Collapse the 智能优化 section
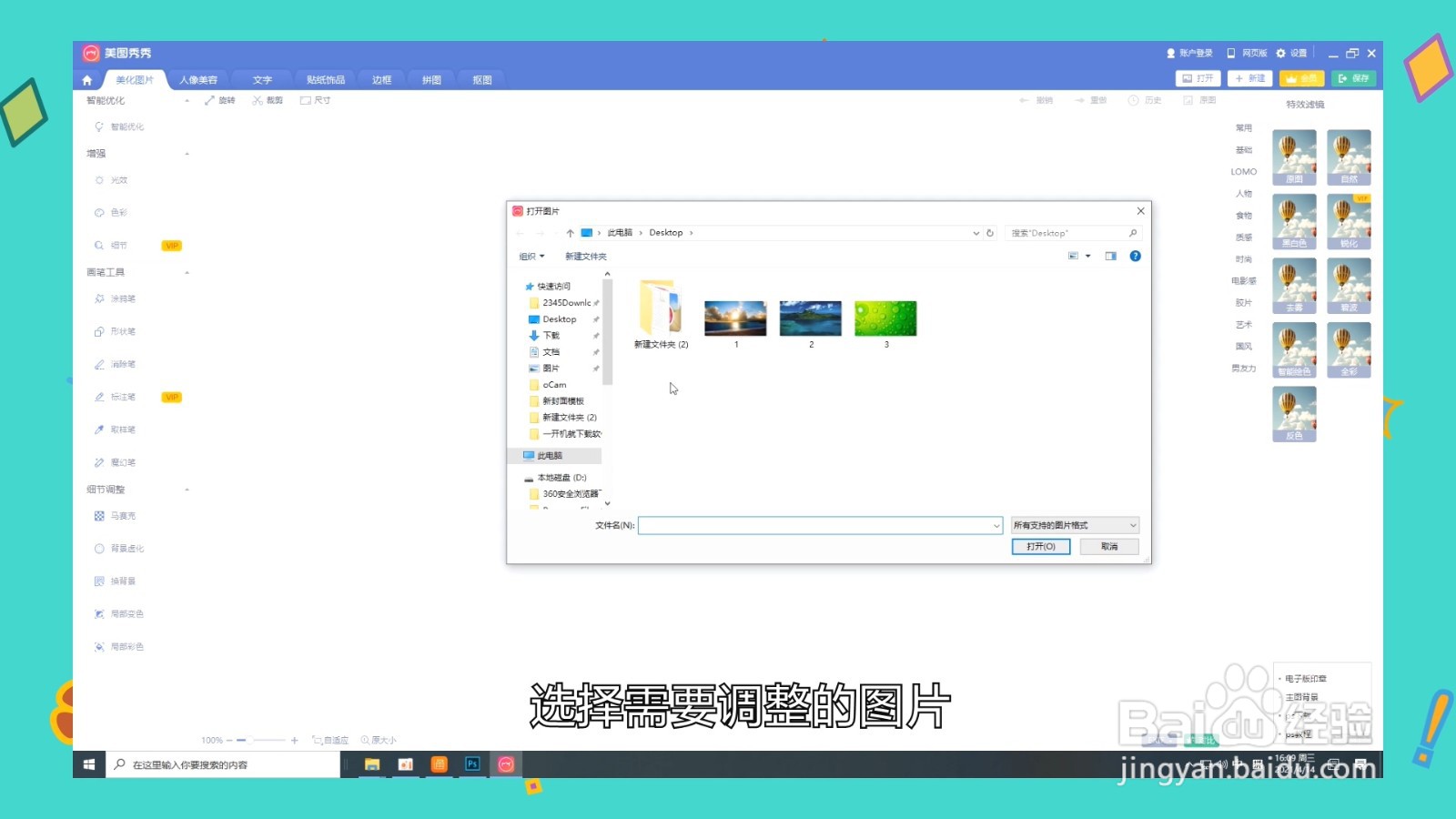1456x819 pixels. click(x=187, y=101)
